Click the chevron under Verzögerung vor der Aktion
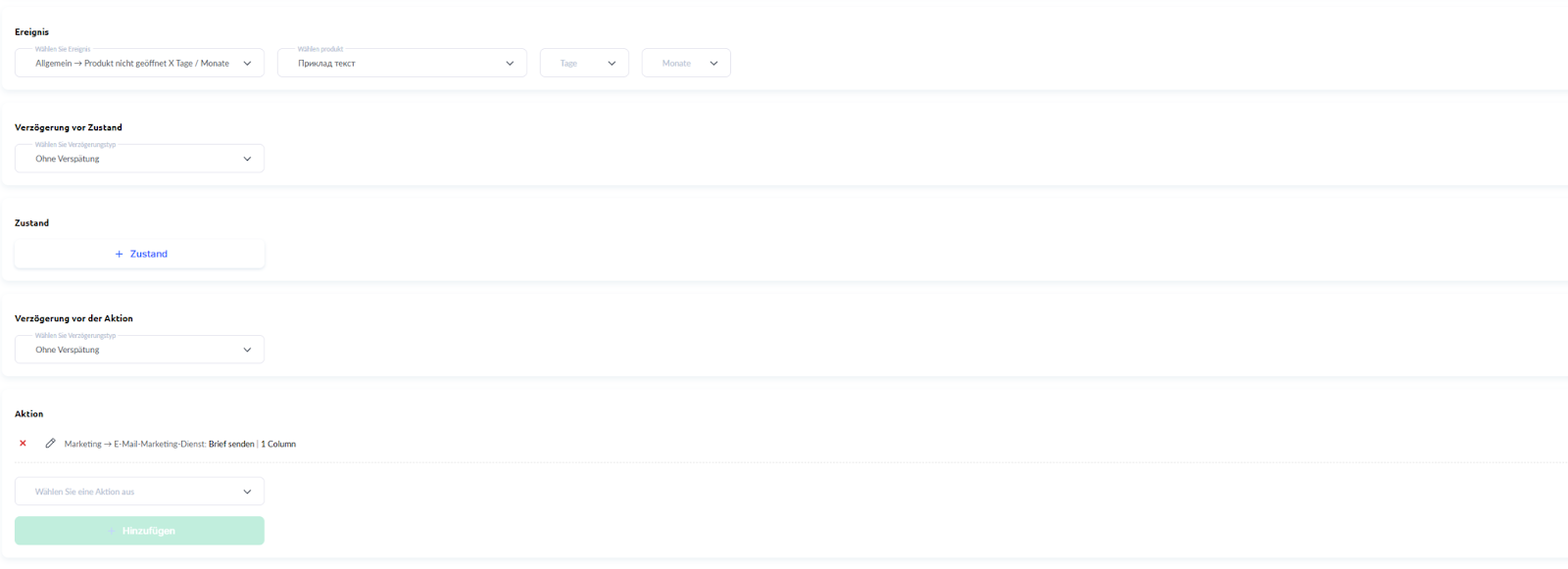Screen dimensions: 1568x569 pyautogui.click(x=247, y=350)
